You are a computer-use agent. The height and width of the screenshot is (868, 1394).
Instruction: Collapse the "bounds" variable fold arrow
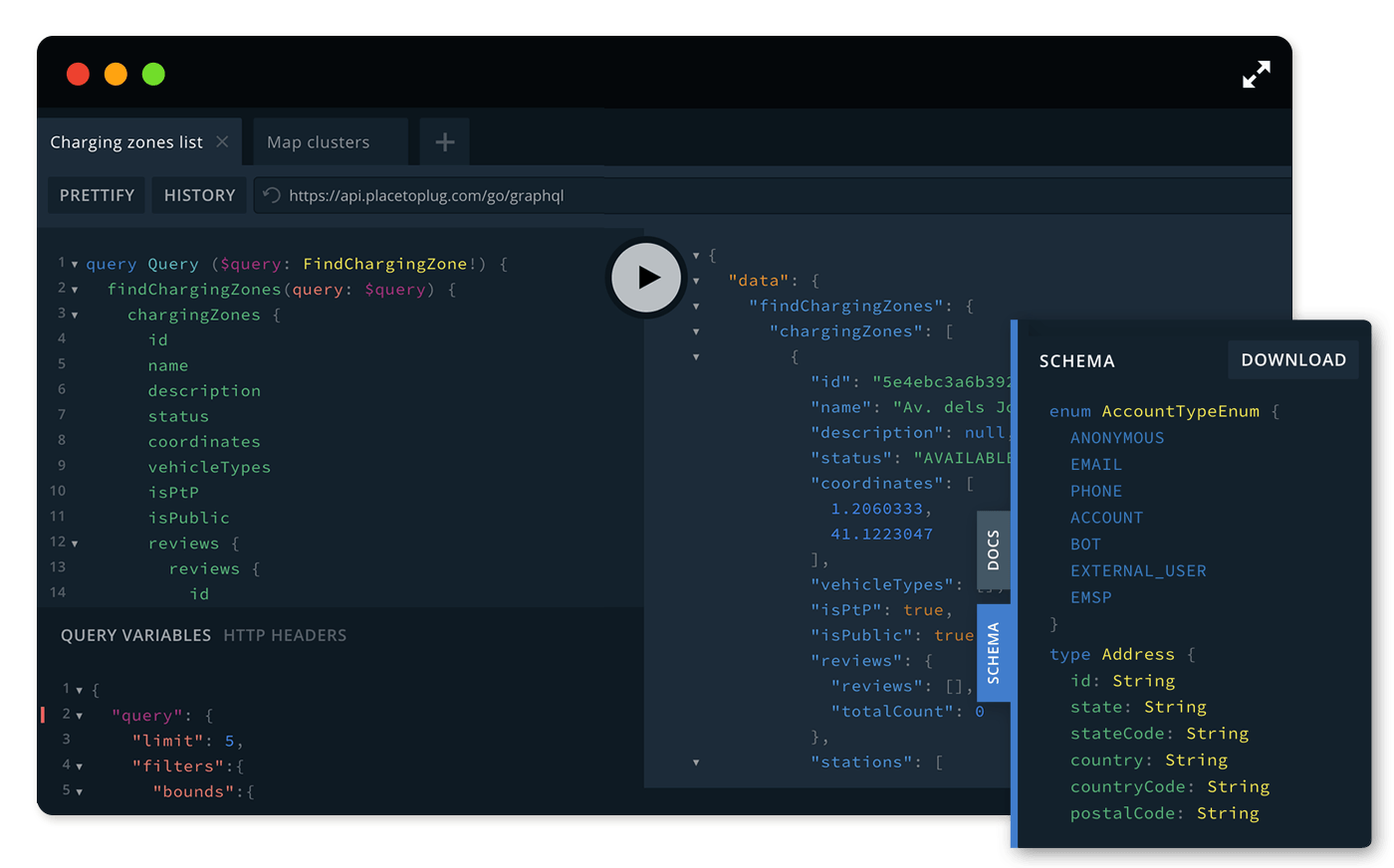[80, 792]
